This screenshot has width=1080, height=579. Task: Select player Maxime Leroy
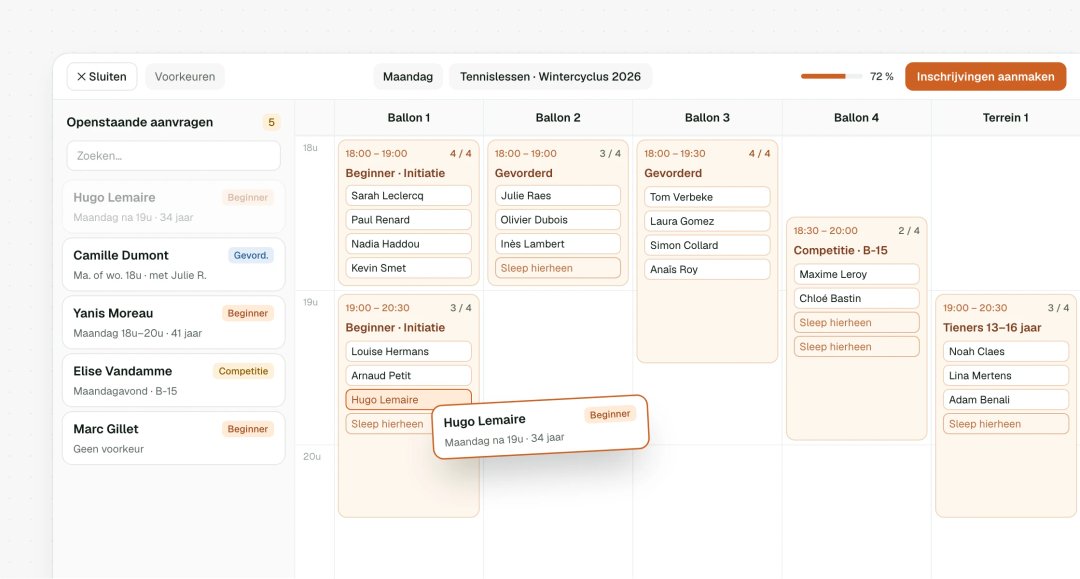point(856,274)
